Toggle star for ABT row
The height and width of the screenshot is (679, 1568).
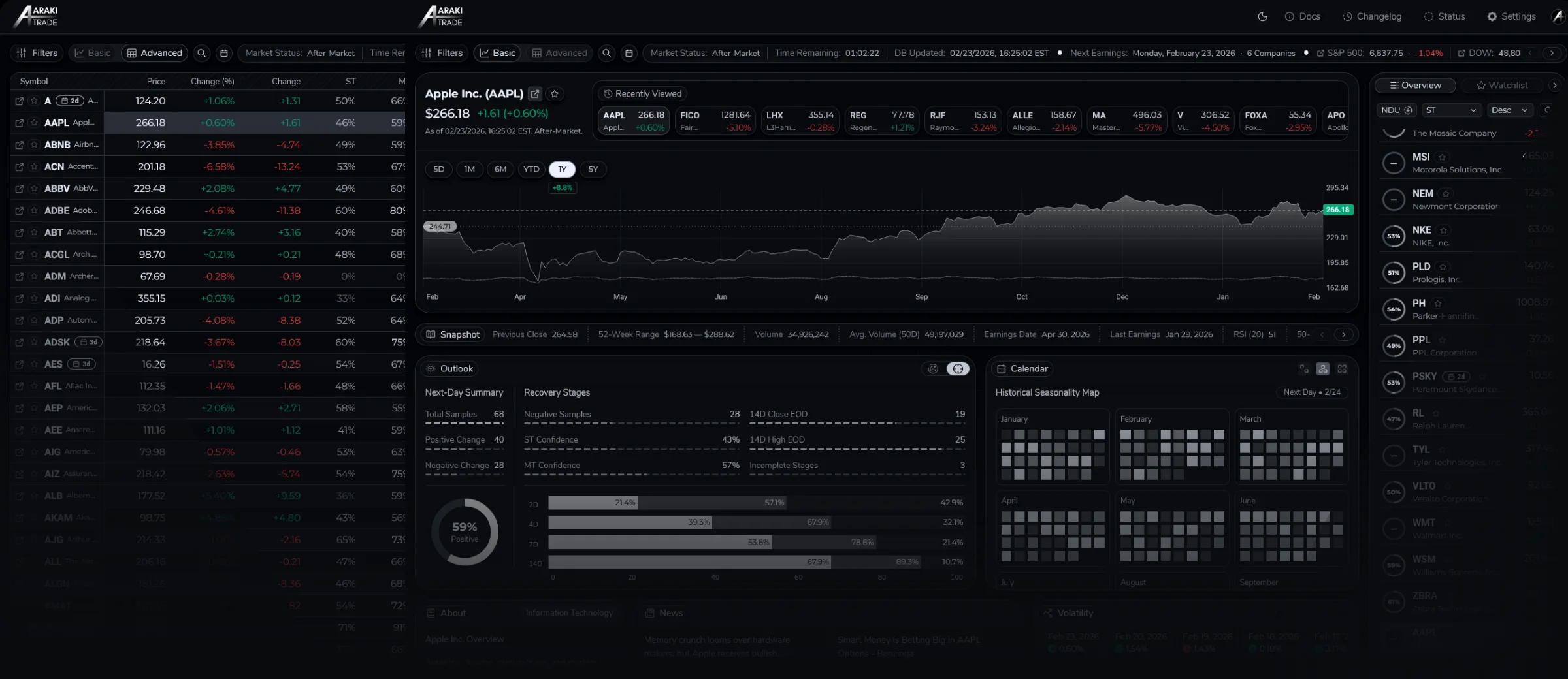point(34,232)
